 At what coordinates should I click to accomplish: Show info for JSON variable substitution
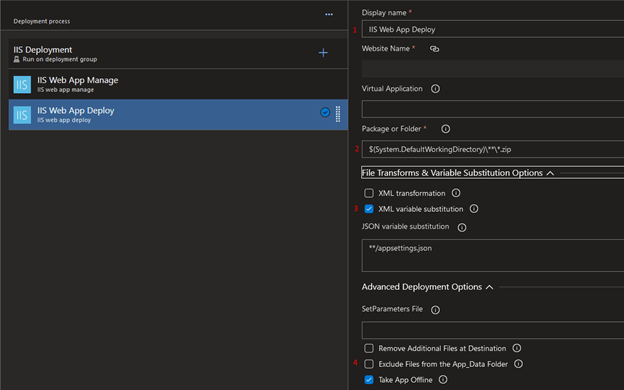coord(462,227)
